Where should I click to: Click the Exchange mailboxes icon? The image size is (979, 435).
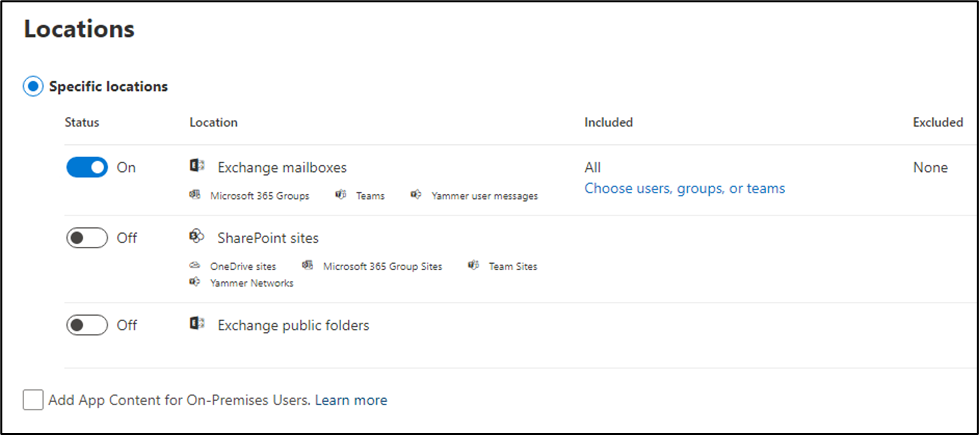coord(197,166)
